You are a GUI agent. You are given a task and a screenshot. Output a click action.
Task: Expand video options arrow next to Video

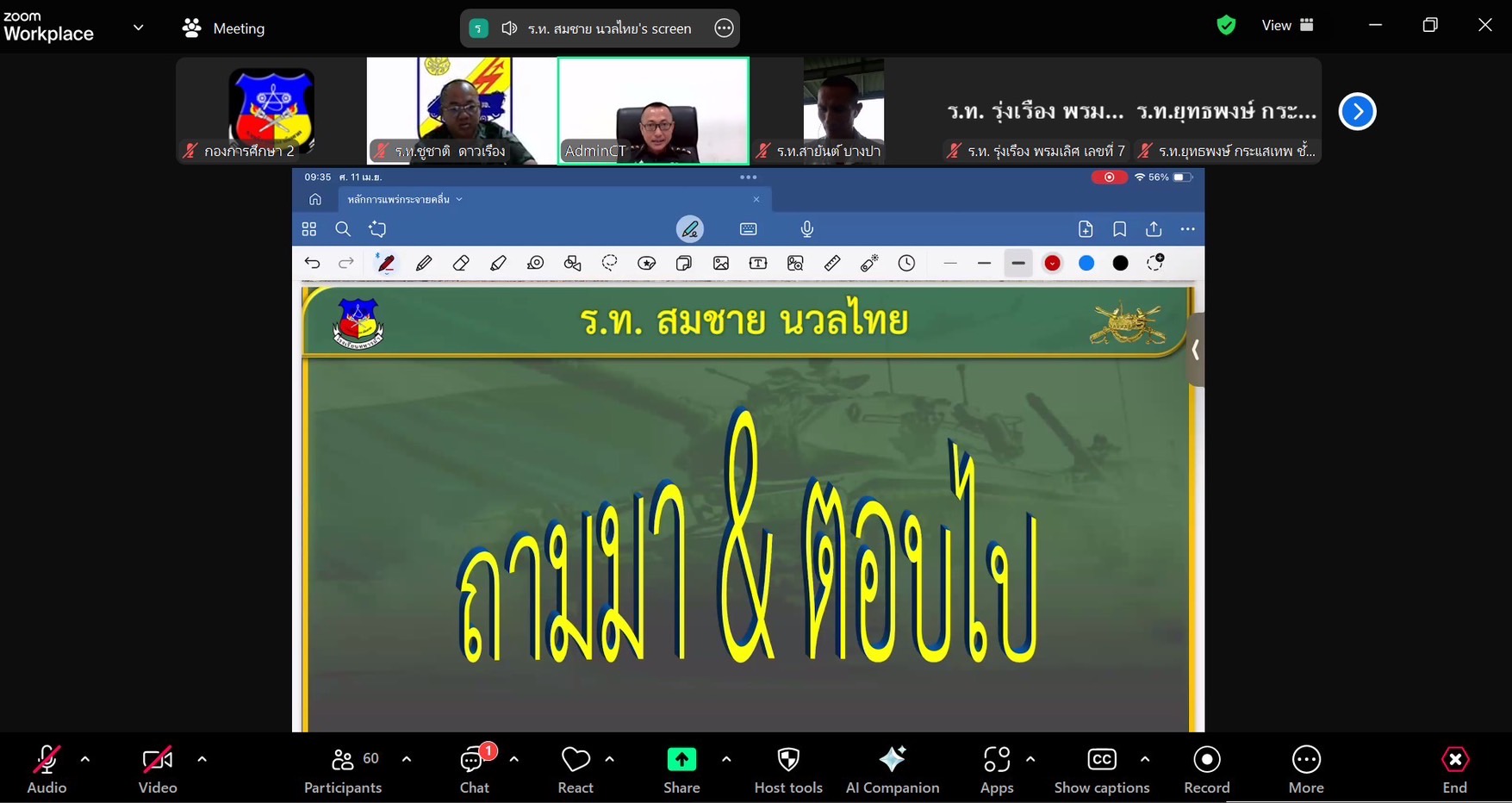pos(202,759)
